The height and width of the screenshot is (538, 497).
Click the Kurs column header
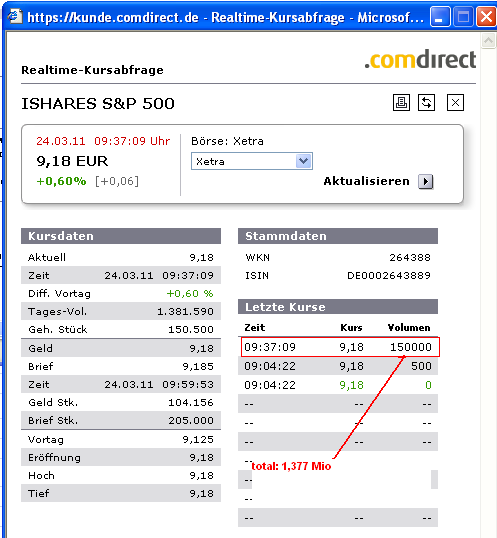351,327
